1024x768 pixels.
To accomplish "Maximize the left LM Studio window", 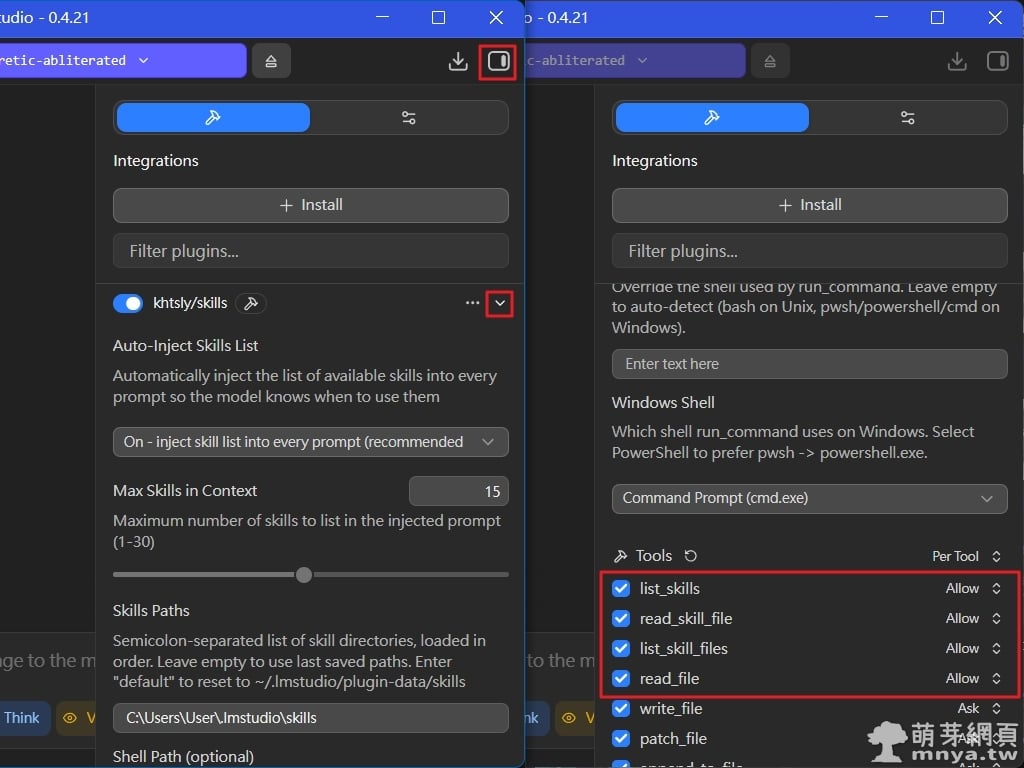I will (439, 18).
